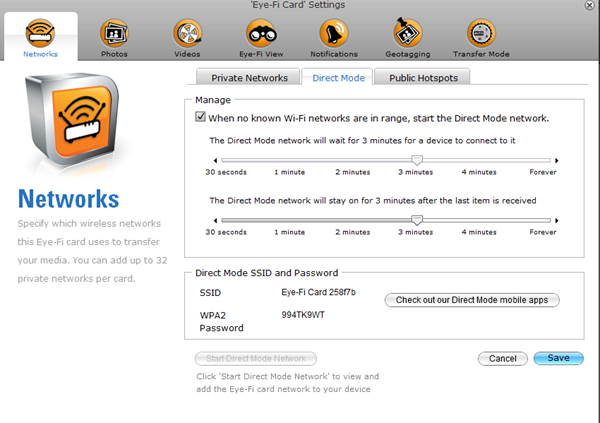
Task: Click the Check out our Direct Mode mobile apps button
Action: [x=472, y=300]
